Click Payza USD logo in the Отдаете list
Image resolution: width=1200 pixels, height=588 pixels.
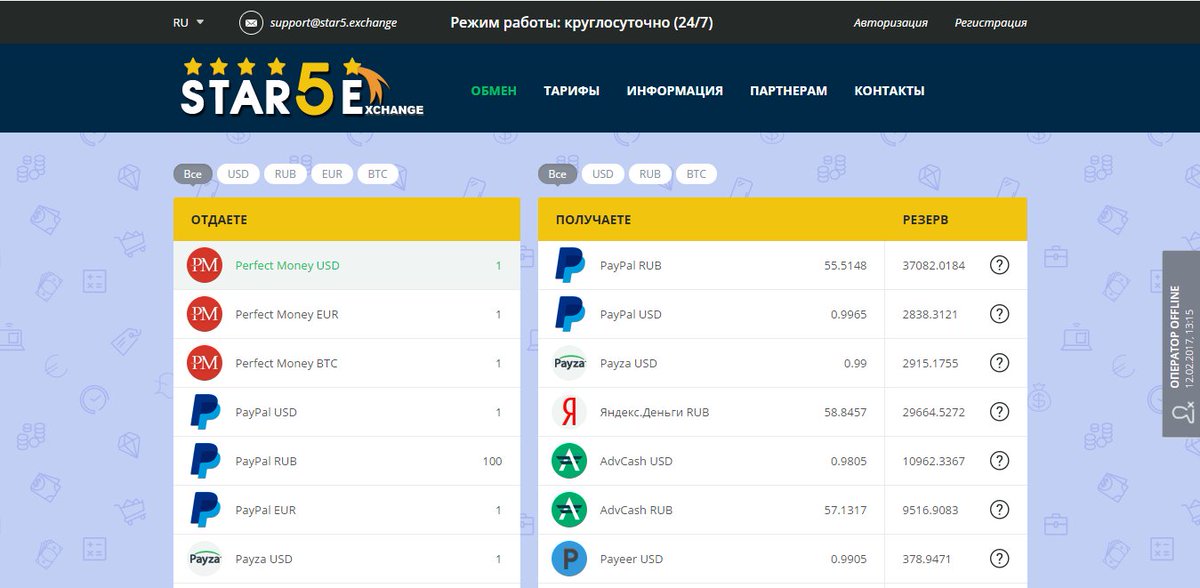204,559
